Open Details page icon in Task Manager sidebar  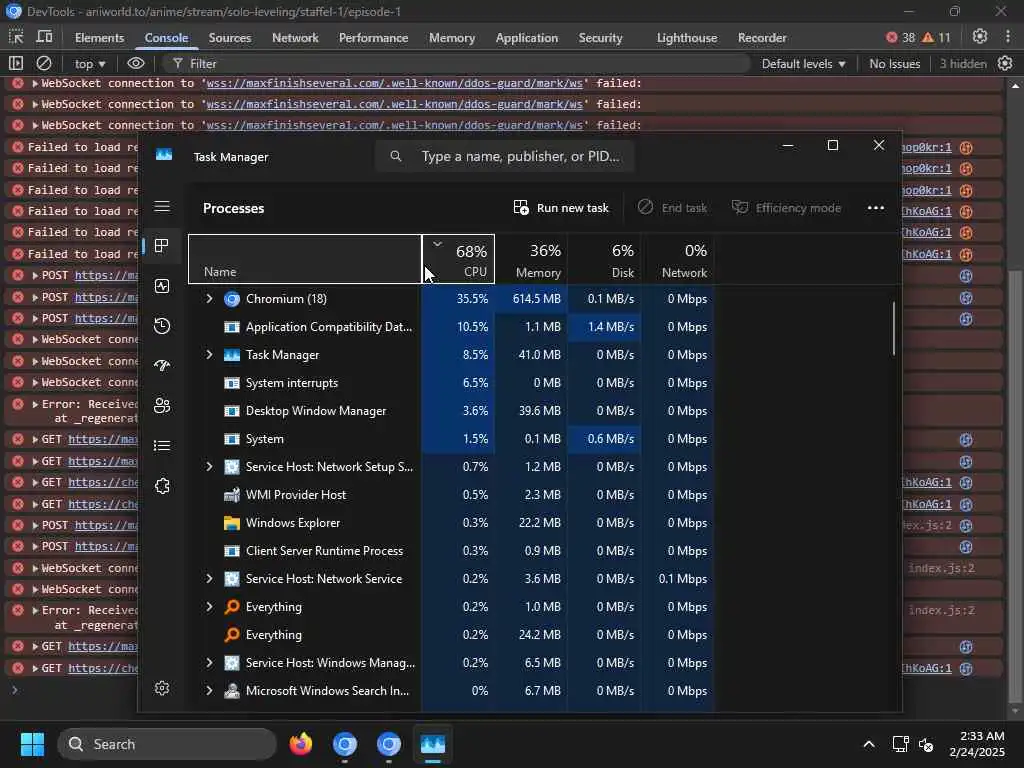pyautogui.click(x=162, y=445)
